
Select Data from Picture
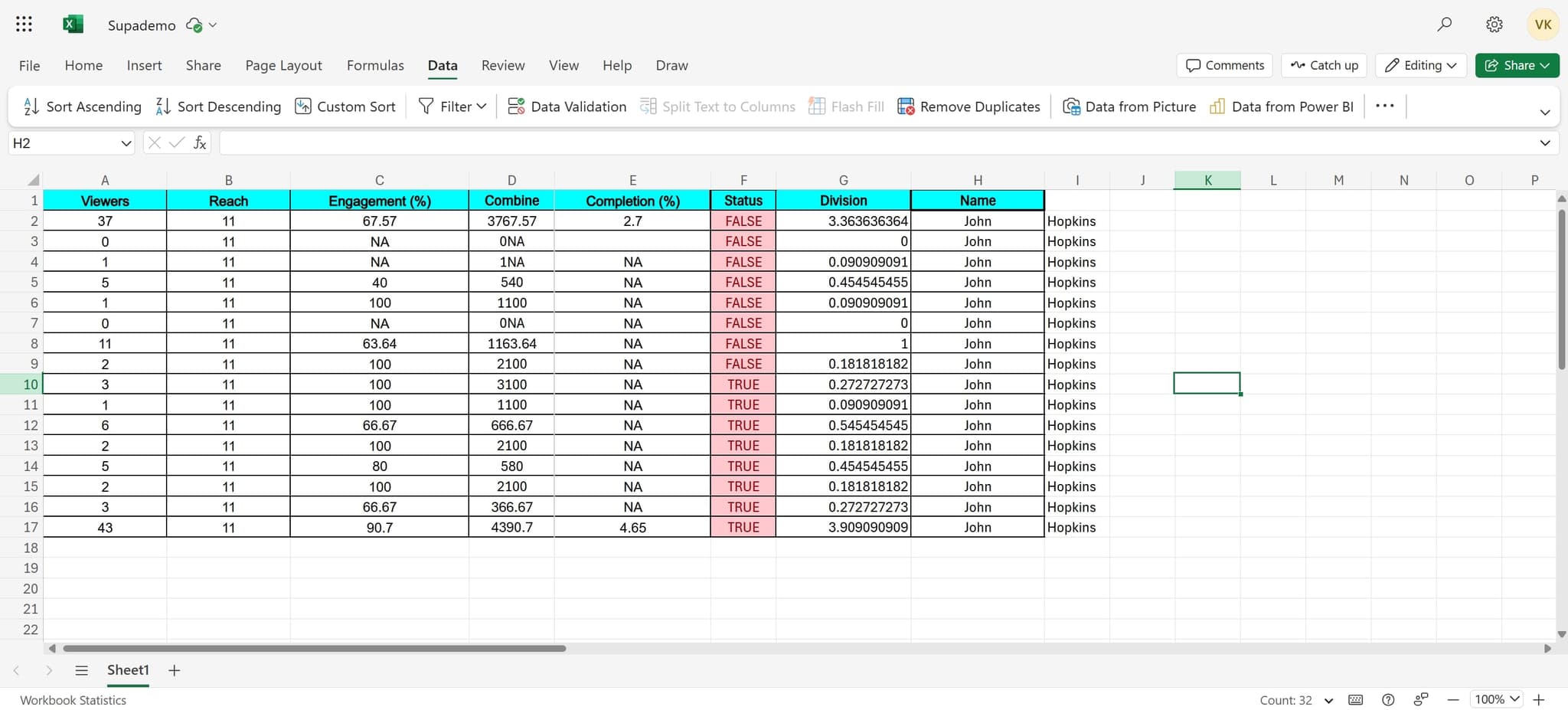(x=1129, y=106)
